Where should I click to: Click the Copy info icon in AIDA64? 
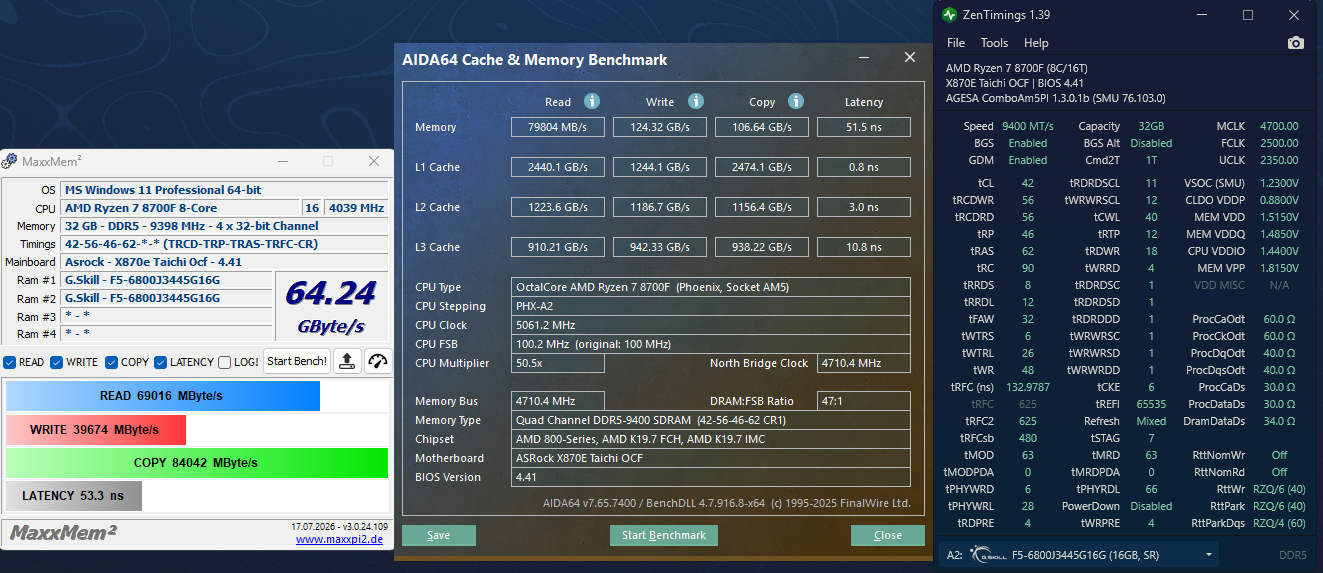click(x=796, y=101)
